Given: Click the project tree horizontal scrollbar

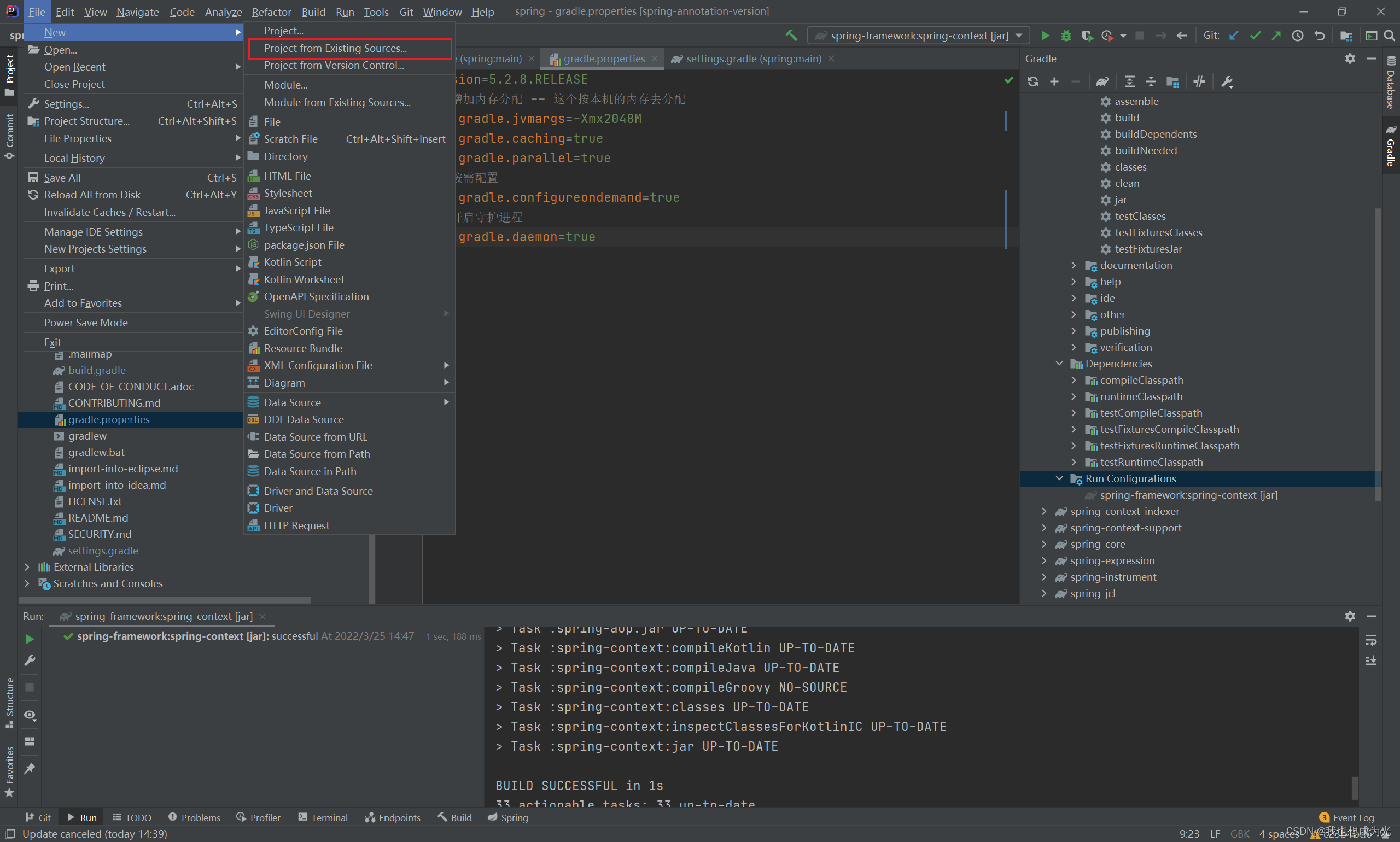Looking at the screenshot, I should point(165,600).
